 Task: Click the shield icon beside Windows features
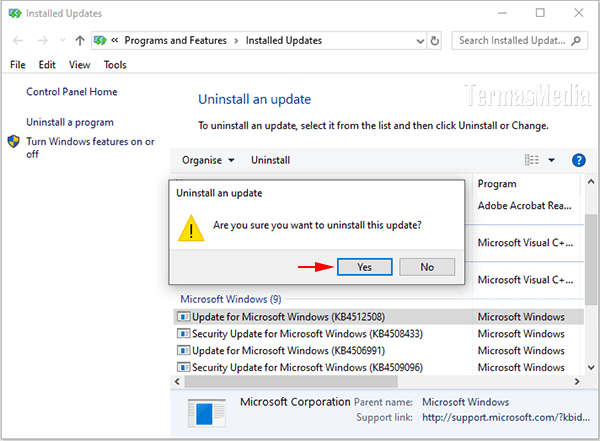[13, 142]
